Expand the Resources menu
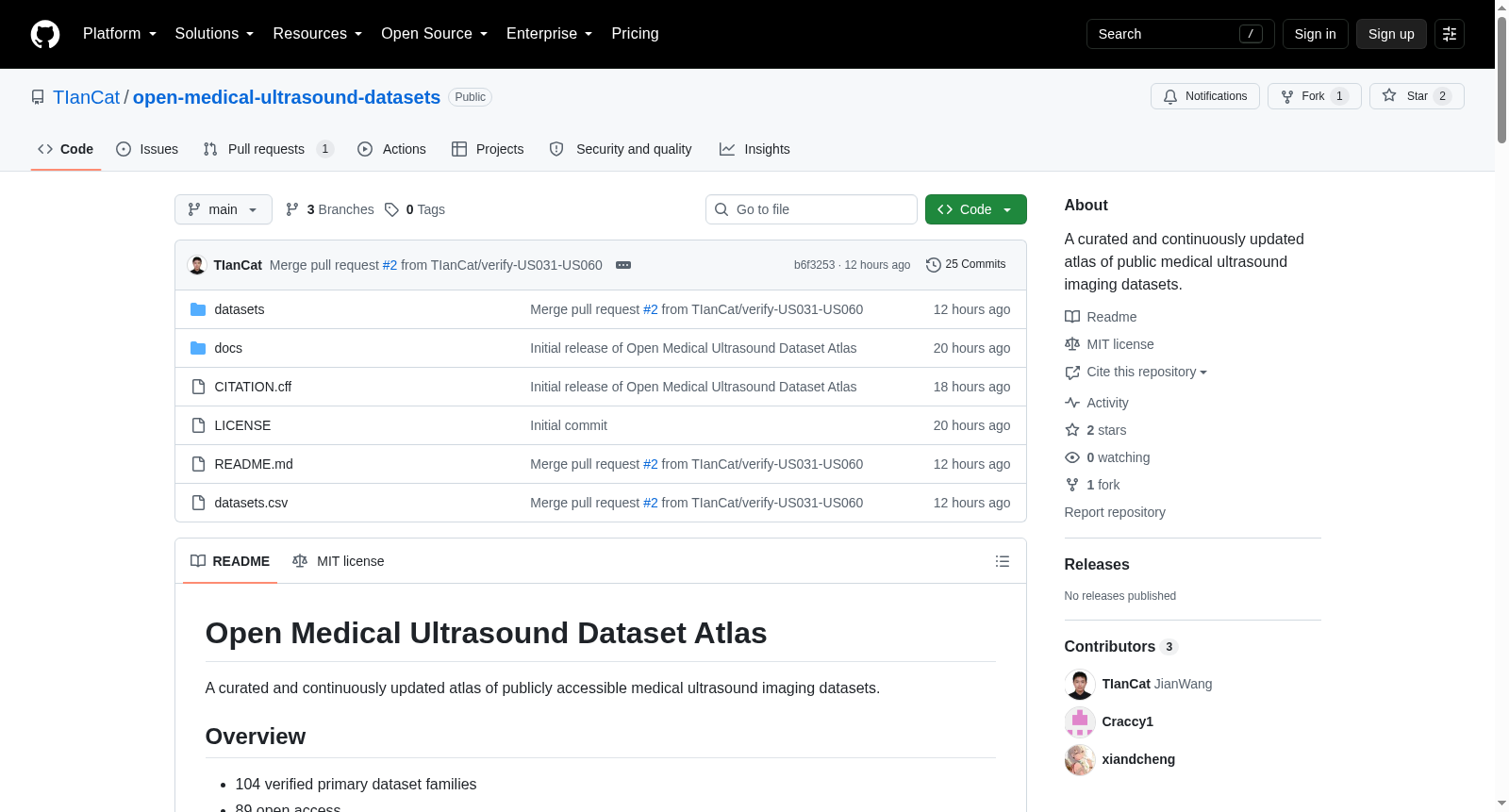This screenshot has height=812, width=1509. pos(318,34)
